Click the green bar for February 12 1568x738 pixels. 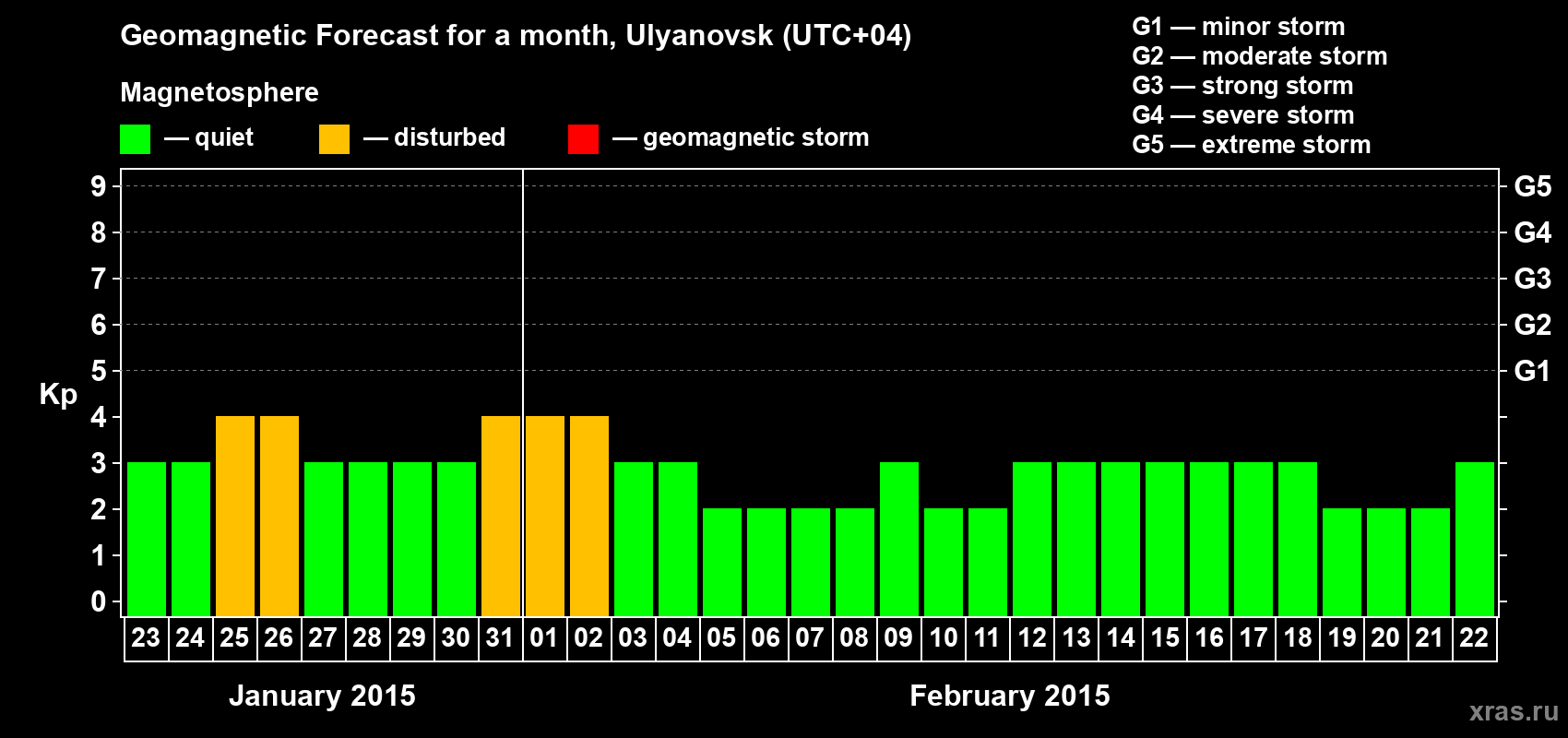(x=1032, y=540)
